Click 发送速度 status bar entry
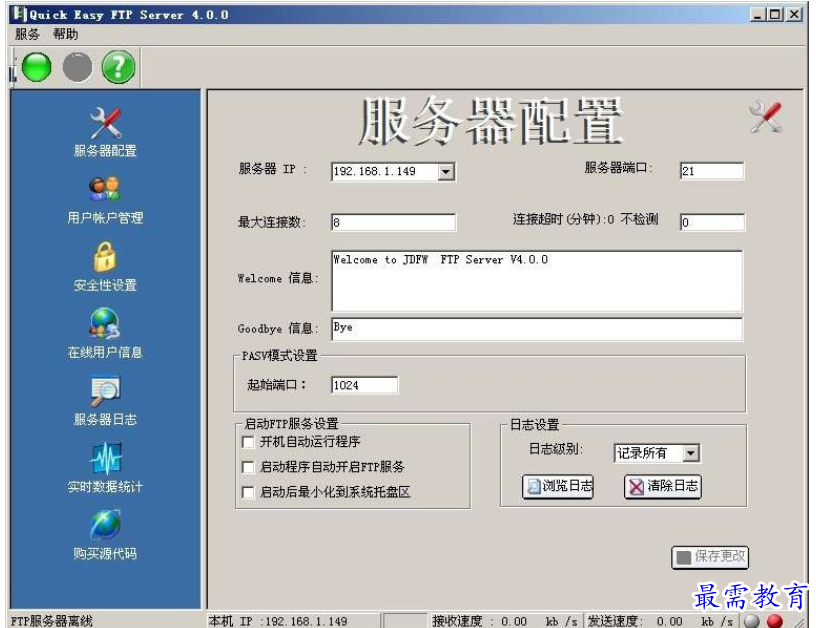Viewport: 816px width, 628px height. pyautogui.click(x=661, y=621)
